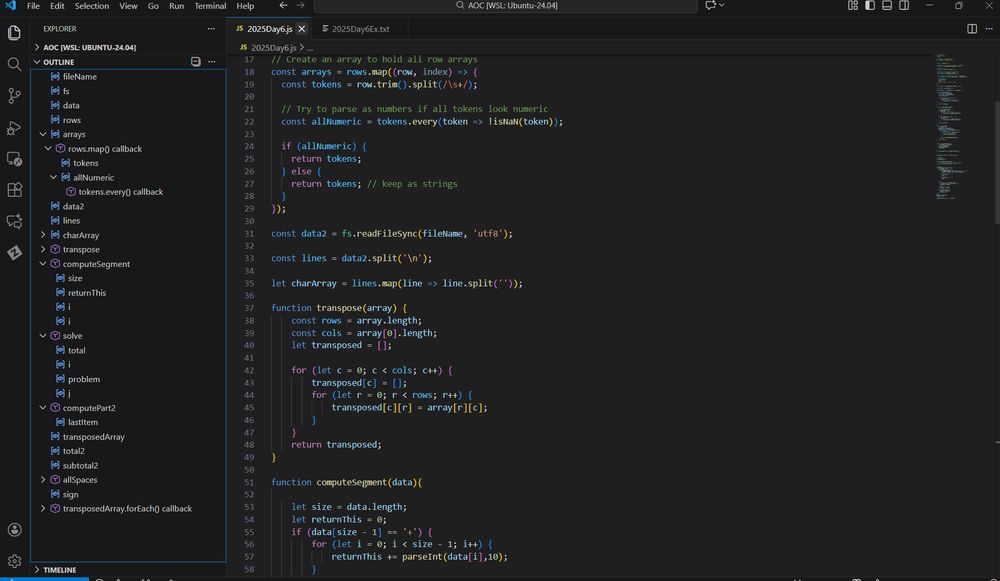Open the Terminal menu
This screenshot has height=581, width=1000.
(x=210, y=6)
